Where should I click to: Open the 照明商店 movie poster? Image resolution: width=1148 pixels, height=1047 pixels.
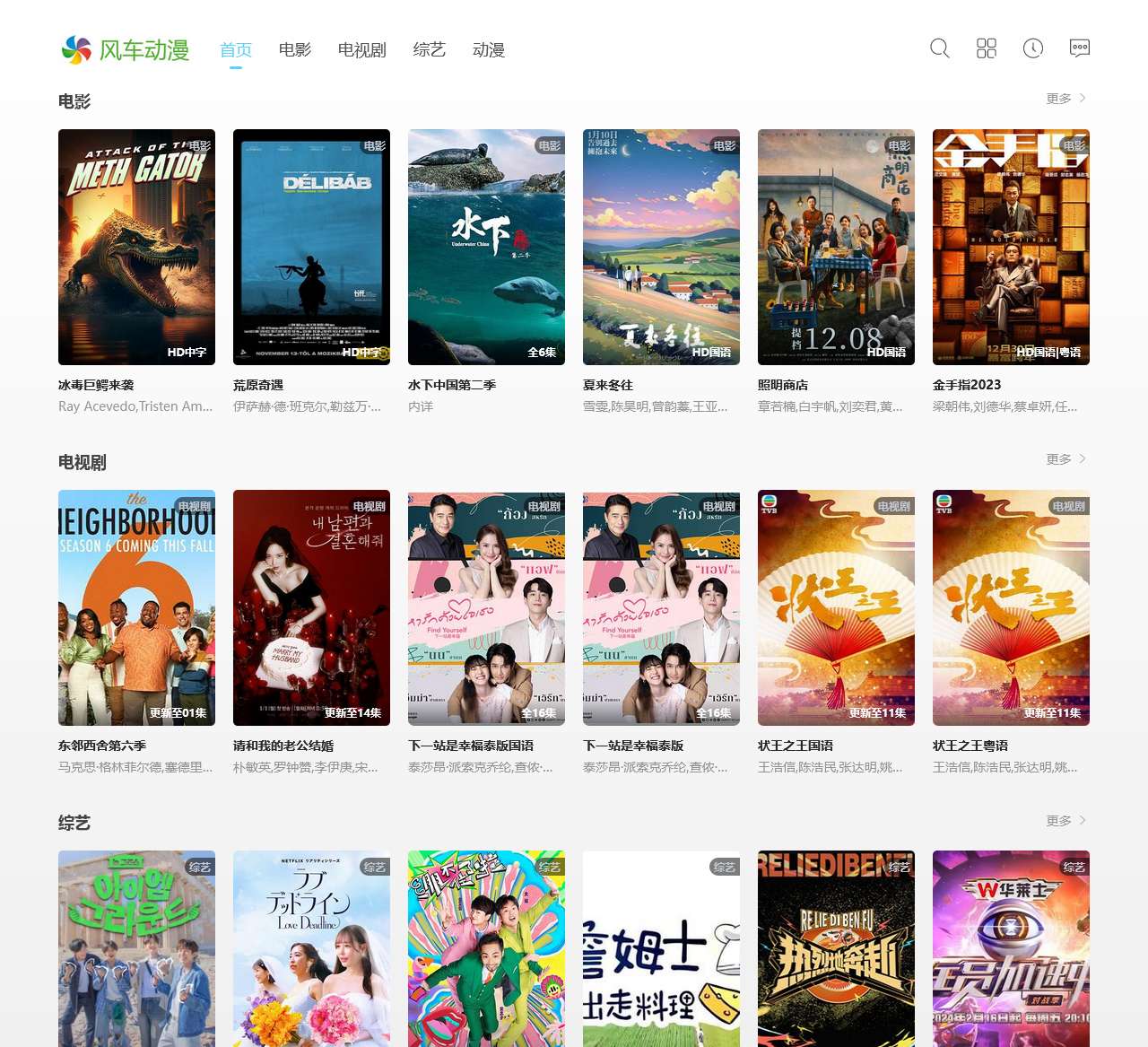click(836, 247)
